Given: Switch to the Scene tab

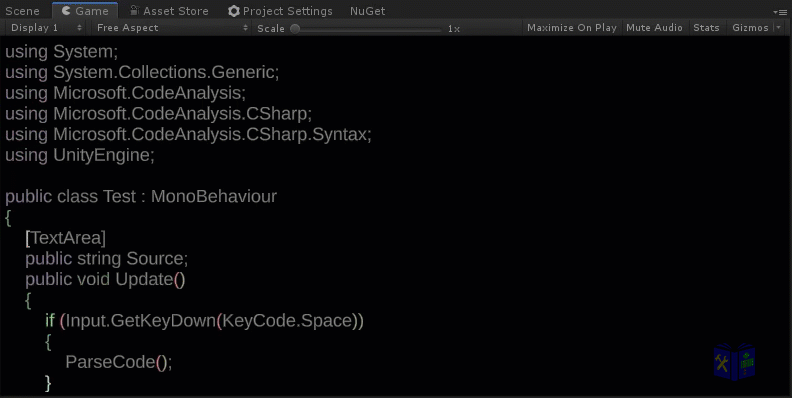Looking at the screenshot, I should point(22,11).
